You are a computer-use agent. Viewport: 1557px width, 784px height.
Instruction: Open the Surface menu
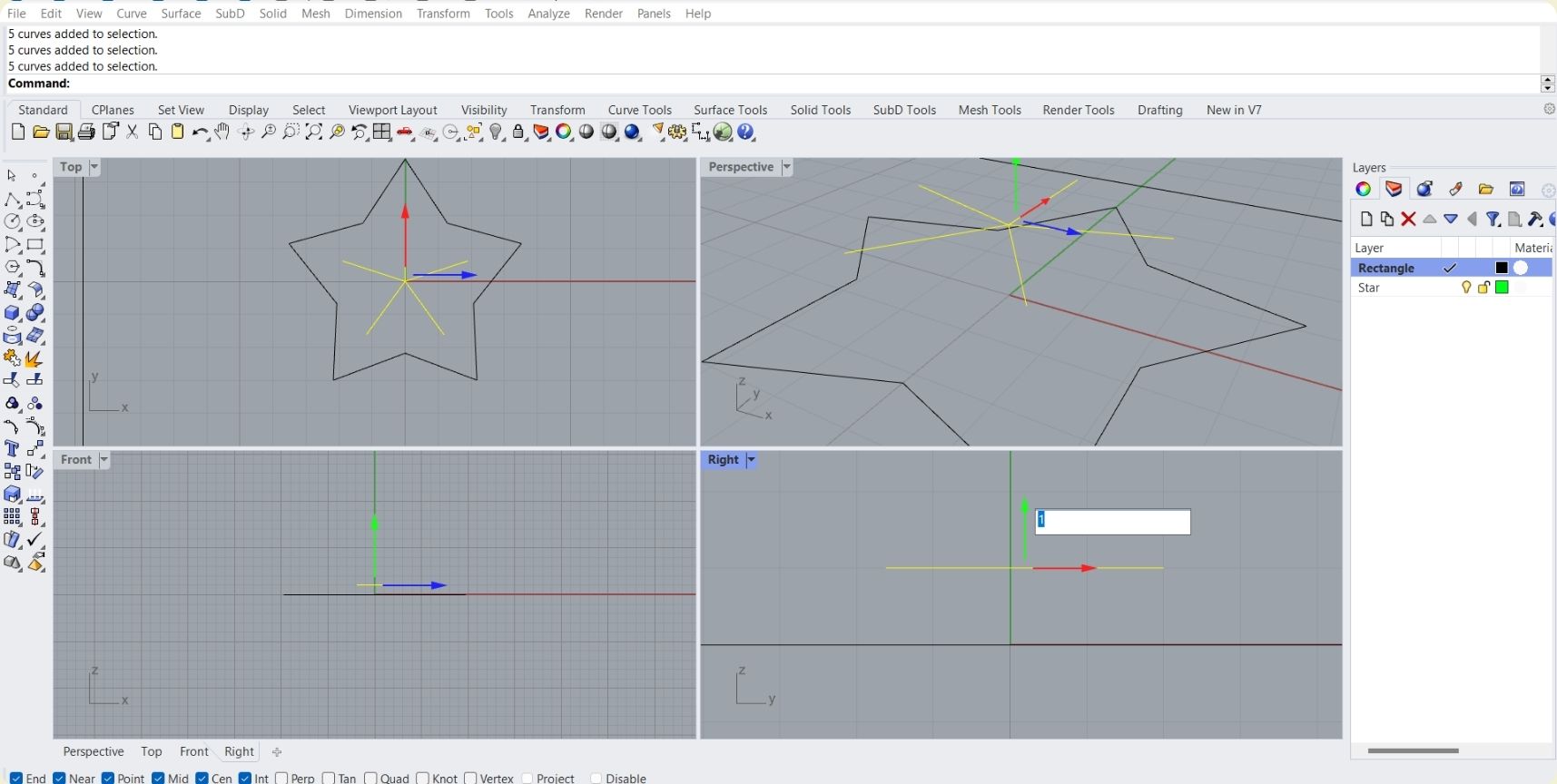coord(181,14)
